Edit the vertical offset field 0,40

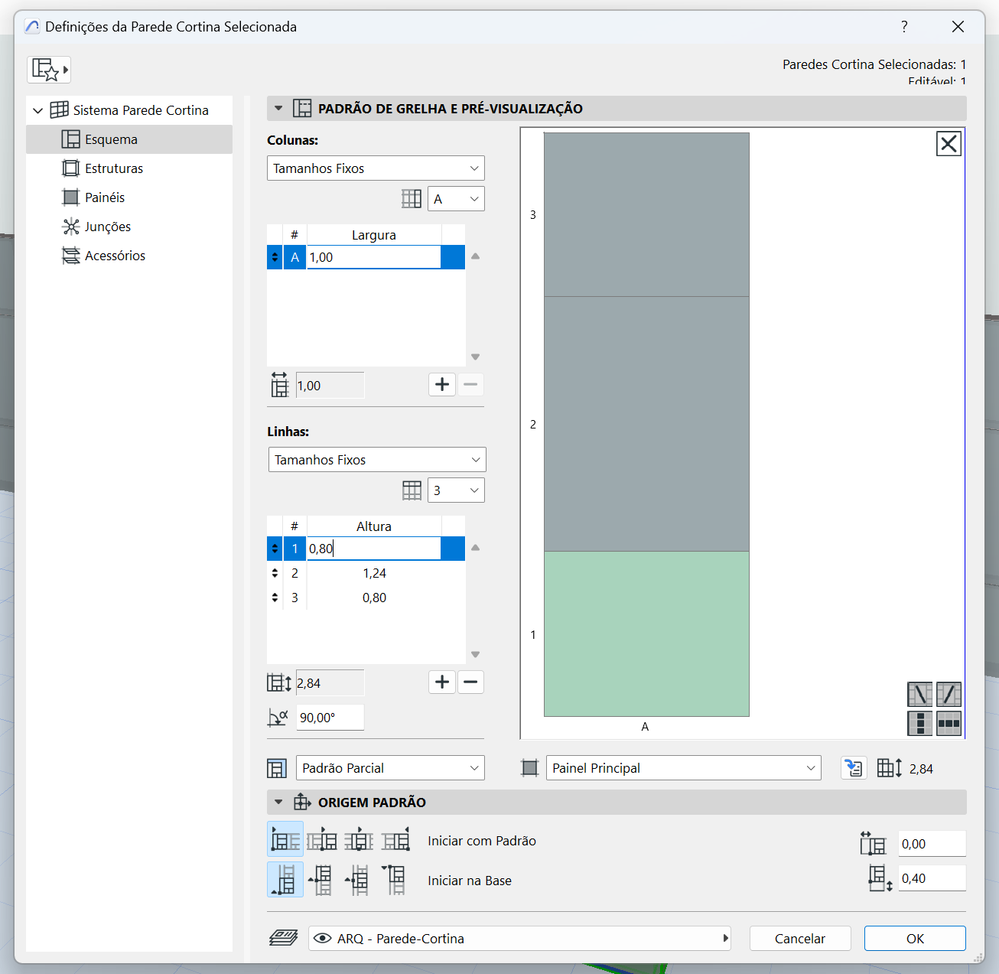point(931,878)
